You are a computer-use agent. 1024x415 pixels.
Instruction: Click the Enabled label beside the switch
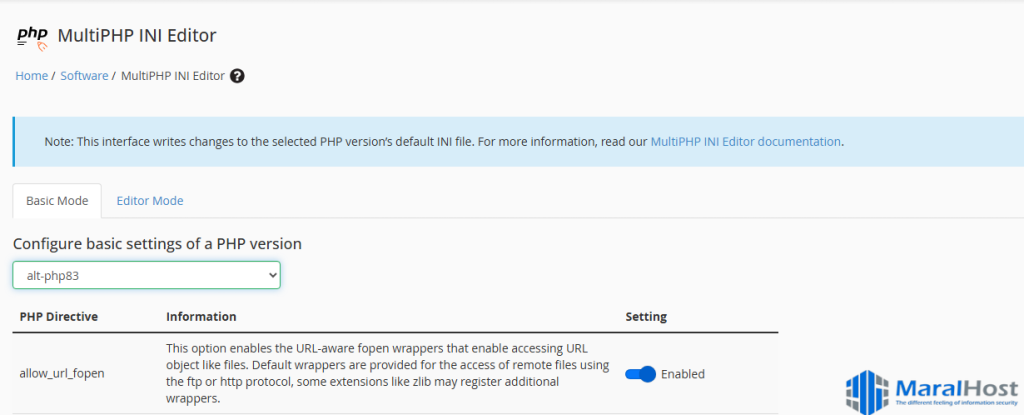683,374
